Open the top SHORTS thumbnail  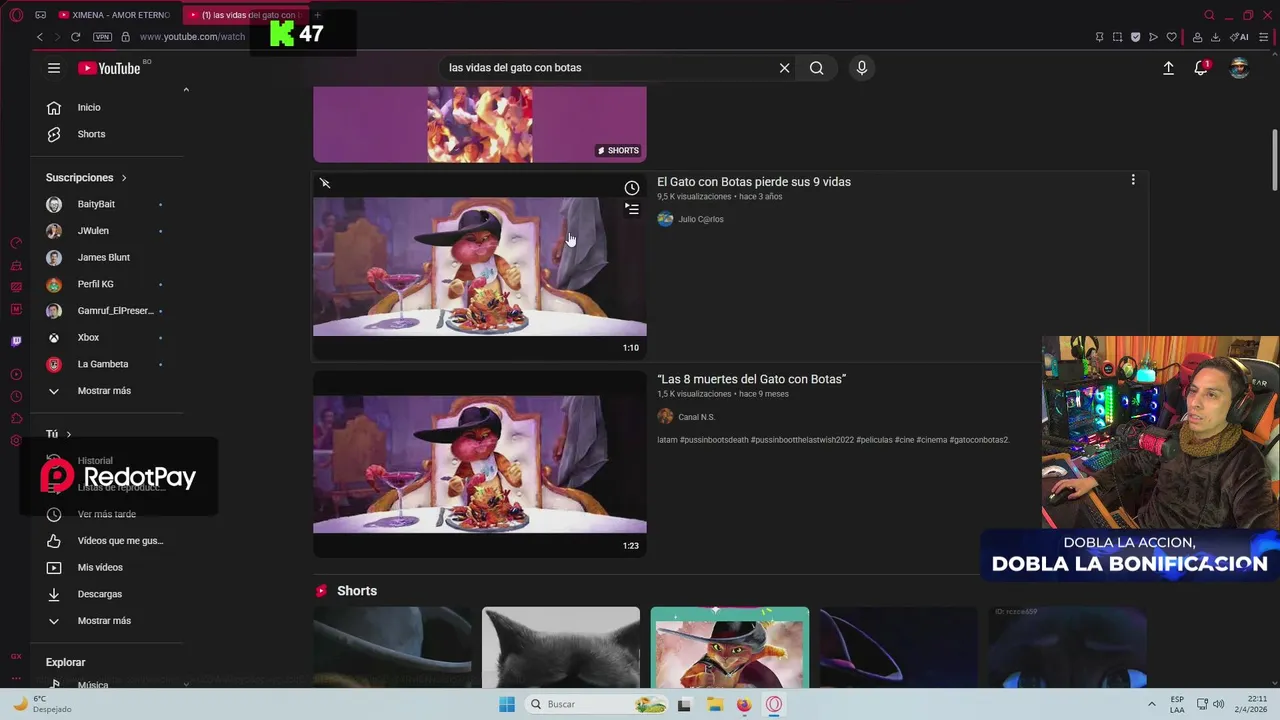(x=480, y=124)
